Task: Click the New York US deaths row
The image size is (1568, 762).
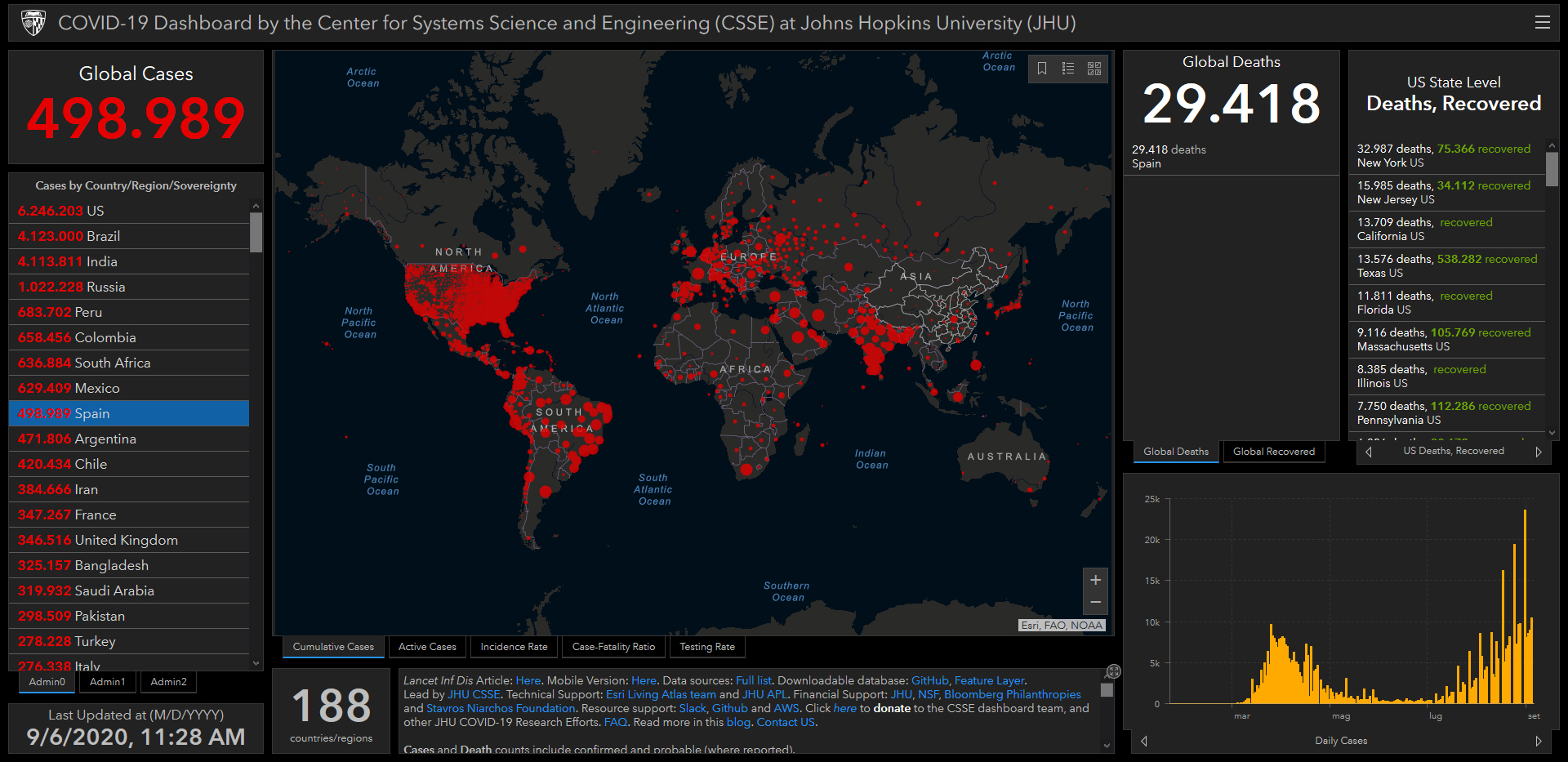Action: click(1447, 156)
